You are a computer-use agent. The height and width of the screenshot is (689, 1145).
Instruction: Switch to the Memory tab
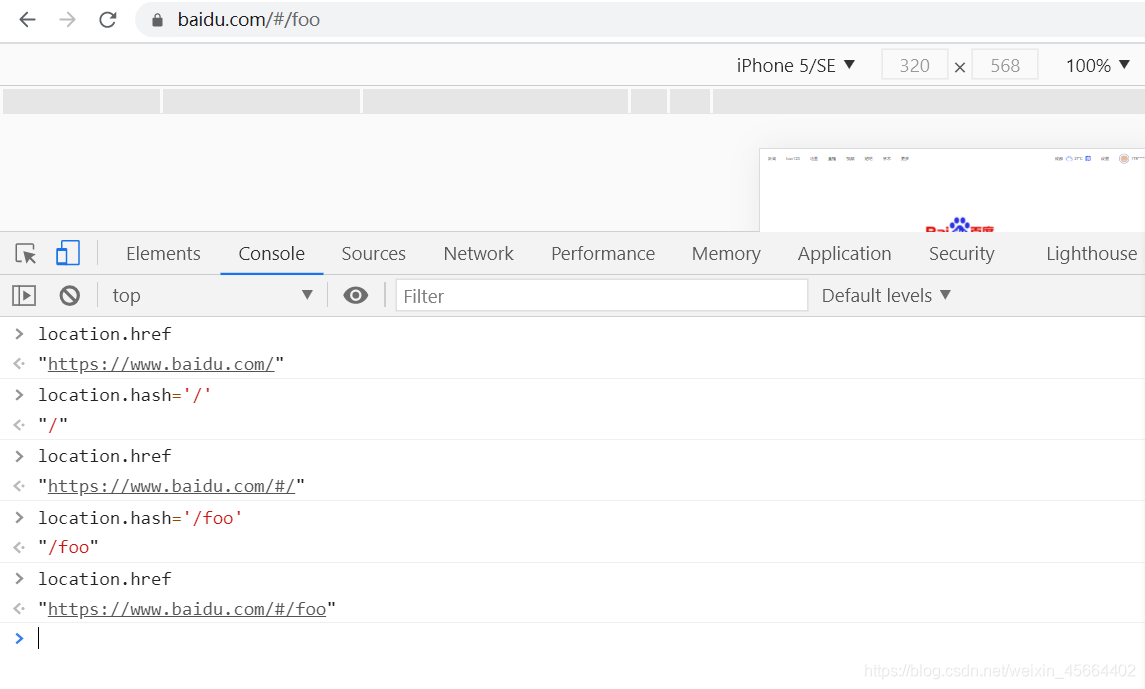pos(726,253)
